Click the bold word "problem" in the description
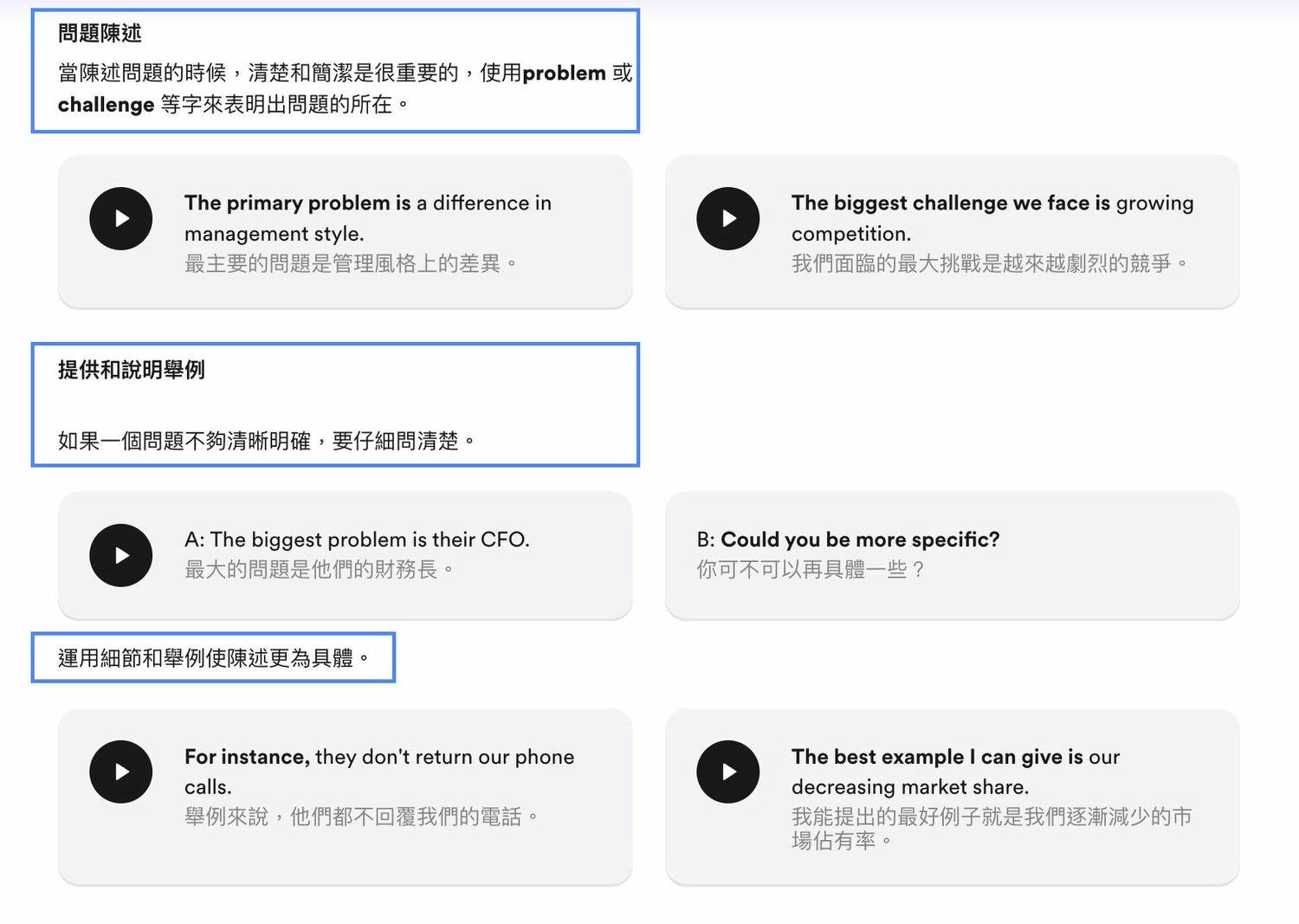 click(564, 73)
